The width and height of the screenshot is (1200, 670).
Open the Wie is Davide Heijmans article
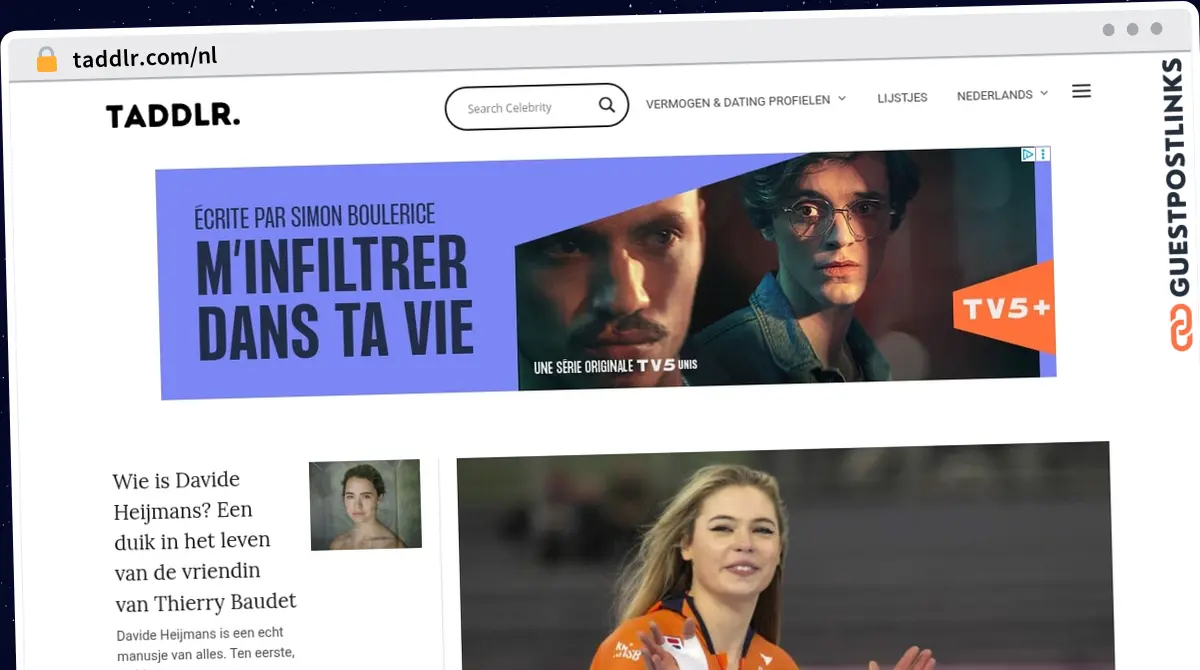[x=204, y=541]
